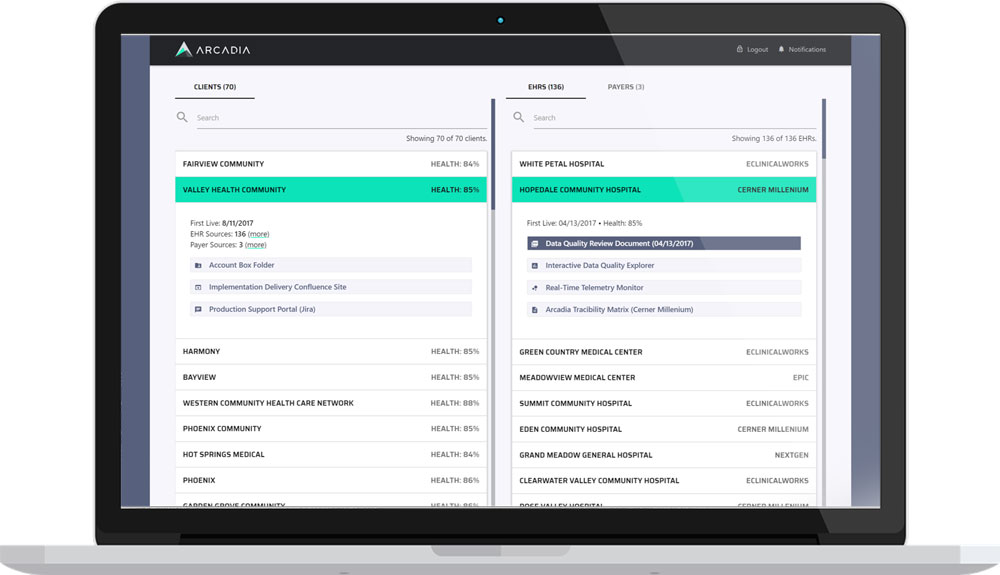Viewport: 1000px width, 575px height.
Task: Click the Production Support Portal icon
Action: [x=198, y=309]
